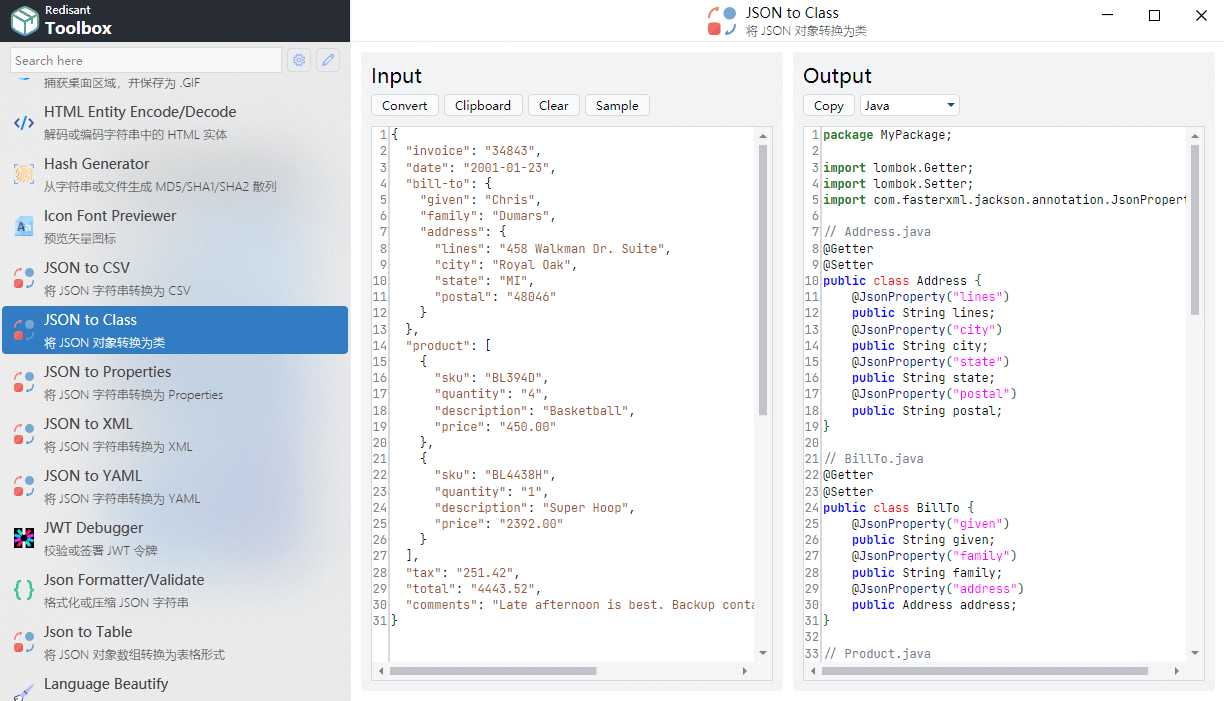Click the pencil edit icon beside search
This screenshot has height=701, width=1224.
pyautogui.click(x=327, y=61)
